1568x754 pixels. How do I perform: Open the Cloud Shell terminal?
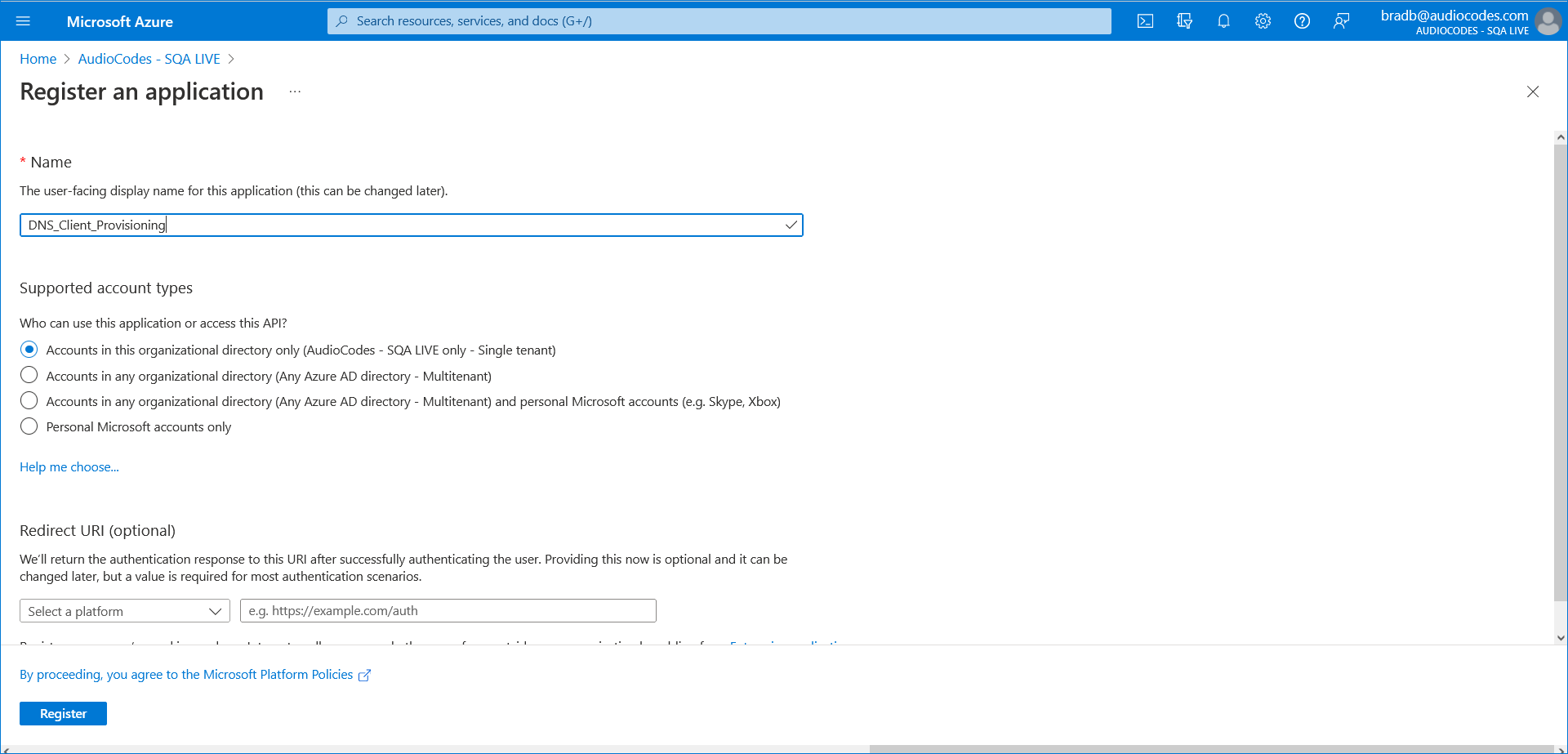point(1145,20)
